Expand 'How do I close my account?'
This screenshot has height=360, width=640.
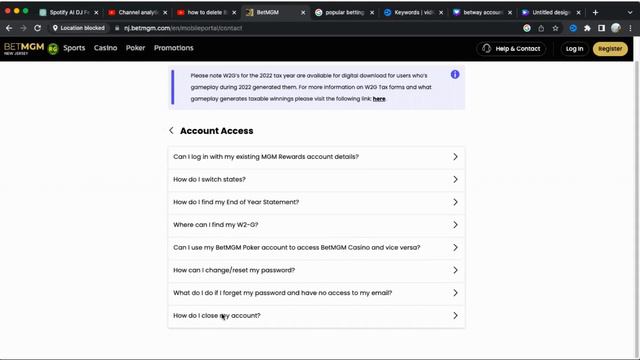316,316
